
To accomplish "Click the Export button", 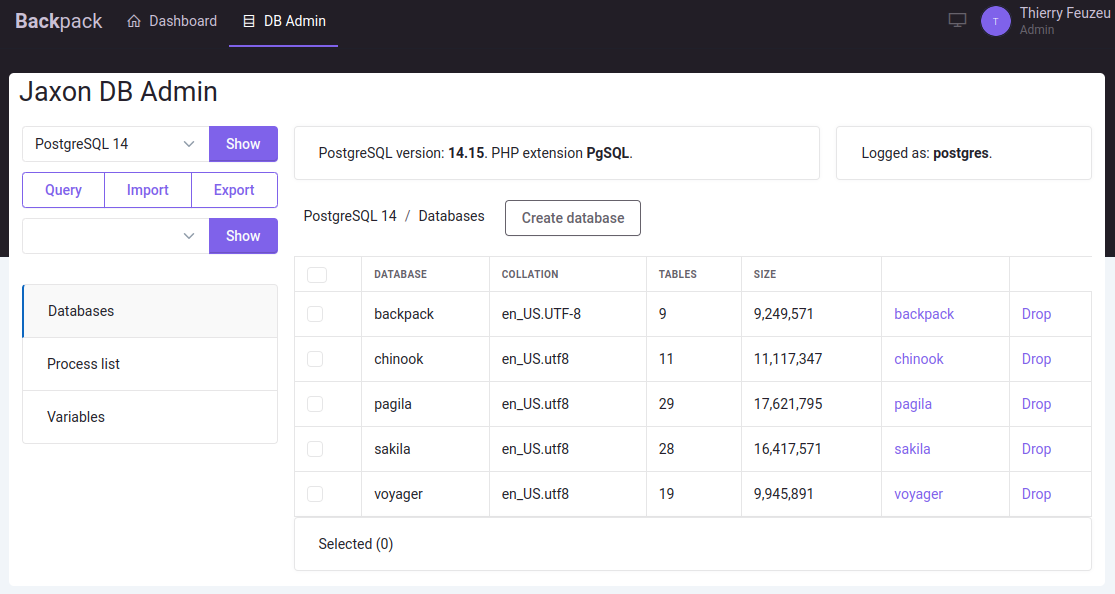I will pos(234,190).
